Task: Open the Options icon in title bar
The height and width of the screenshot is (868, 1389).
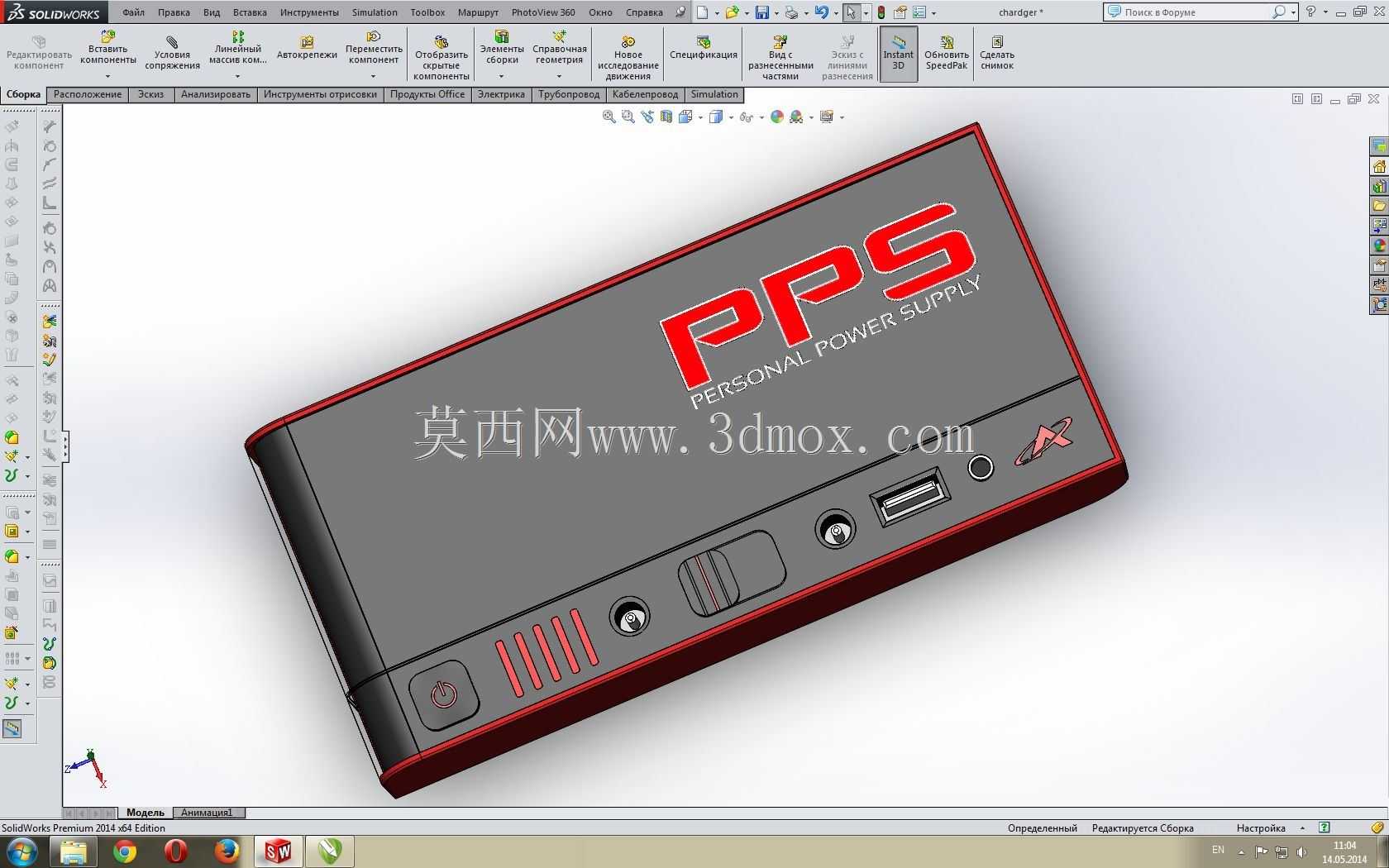Action: 919,12
